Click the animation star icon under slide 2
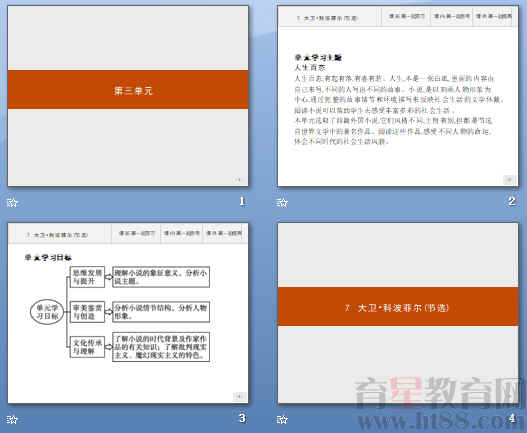The height and width of the screenshot is (433, 527). tap(282, 202)
